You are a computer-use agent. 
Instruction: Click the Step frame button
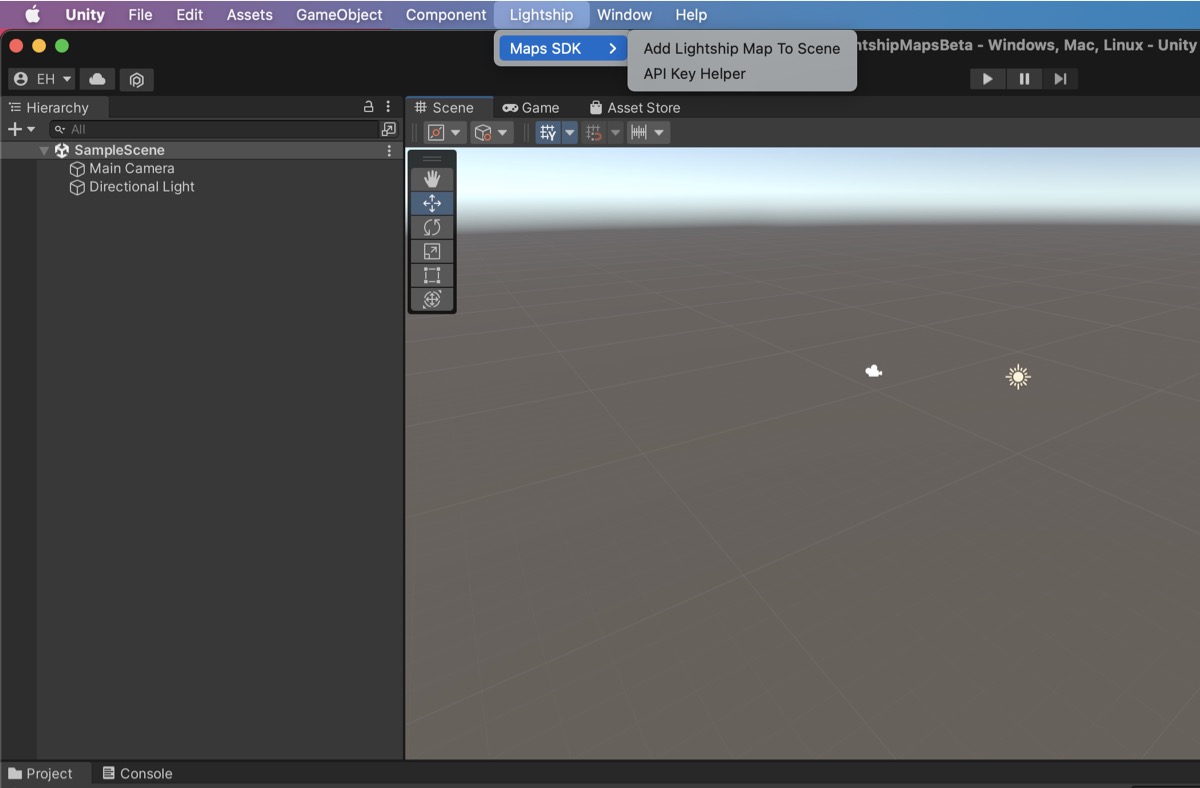point(1060,79)
